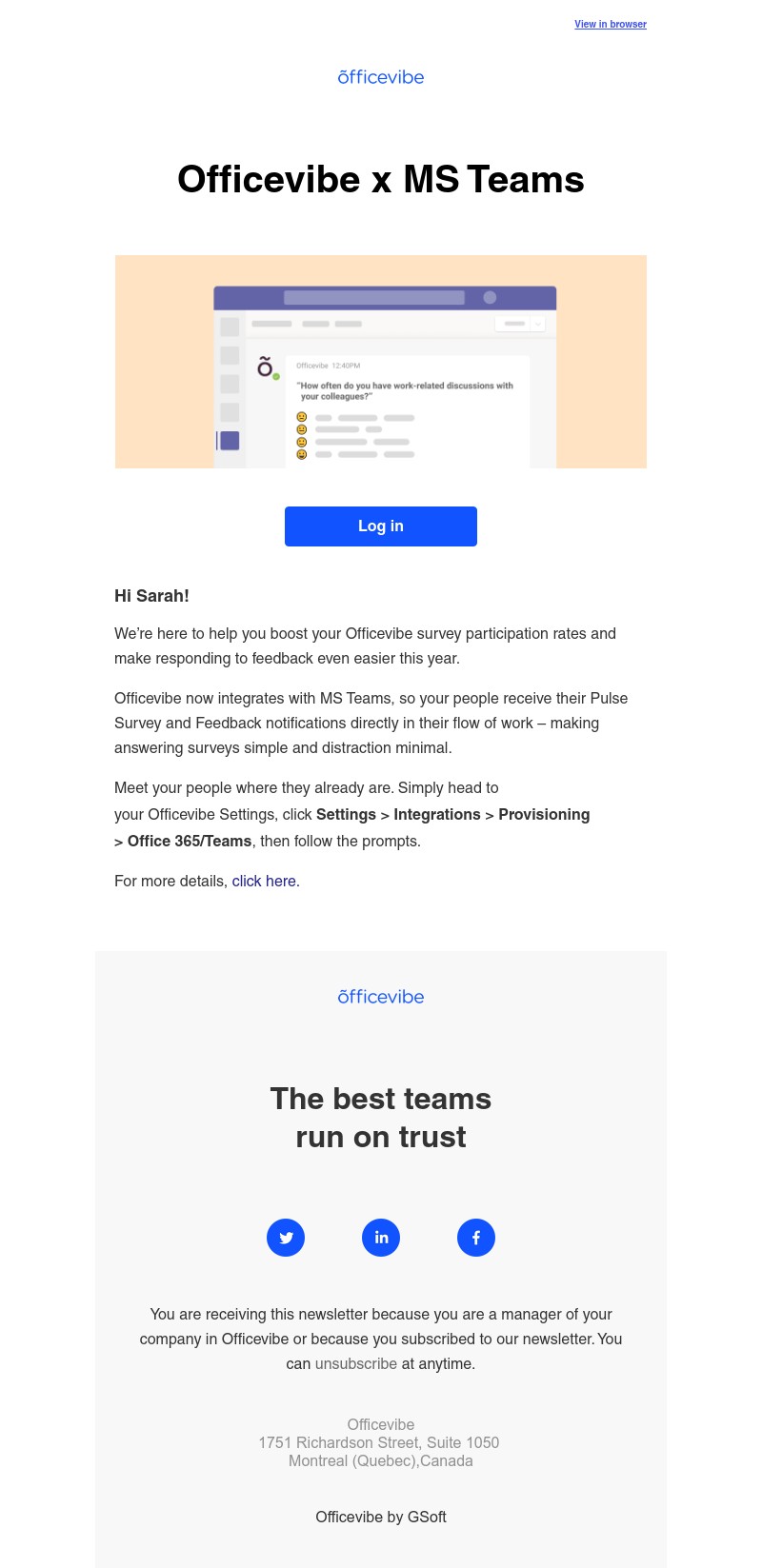Image resolution: width=762 pixels, height=1568 pixels.
Task: Expand the chevron dropdown in the Teams preview toolbar
Action: tap(536, 324)
